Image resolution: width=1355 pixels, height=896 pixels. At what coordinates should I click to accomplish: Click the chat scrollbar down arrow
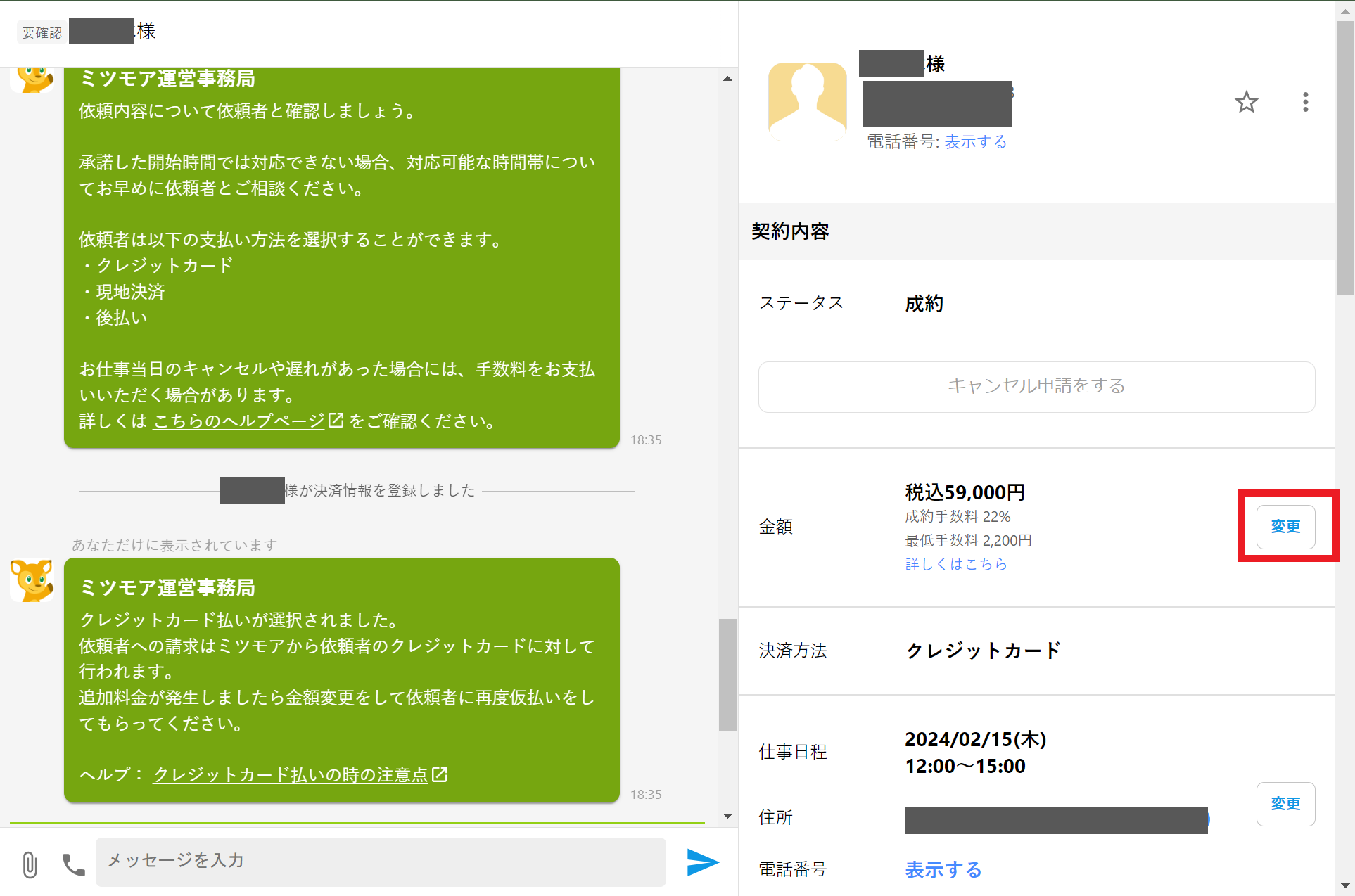pyautogui.click(x=727, y=816)
